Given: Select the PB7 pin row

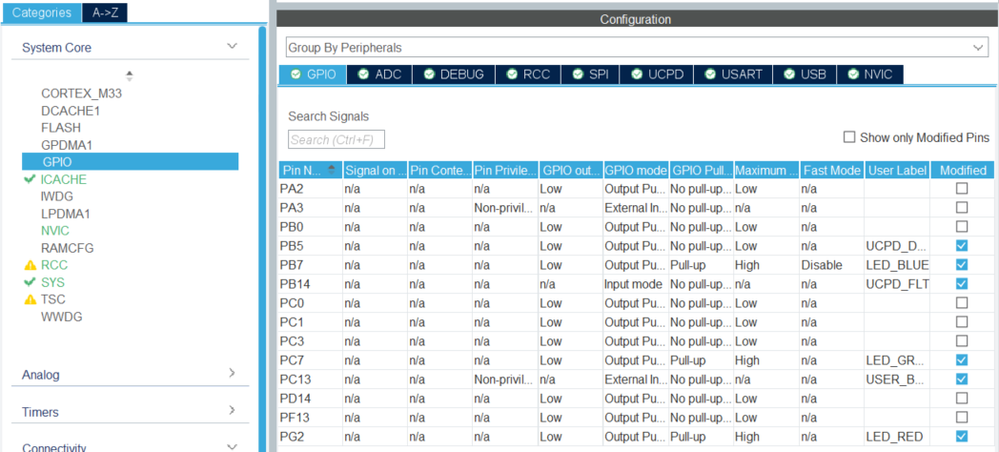Looking at the screenshot, I should click(636, 265).
